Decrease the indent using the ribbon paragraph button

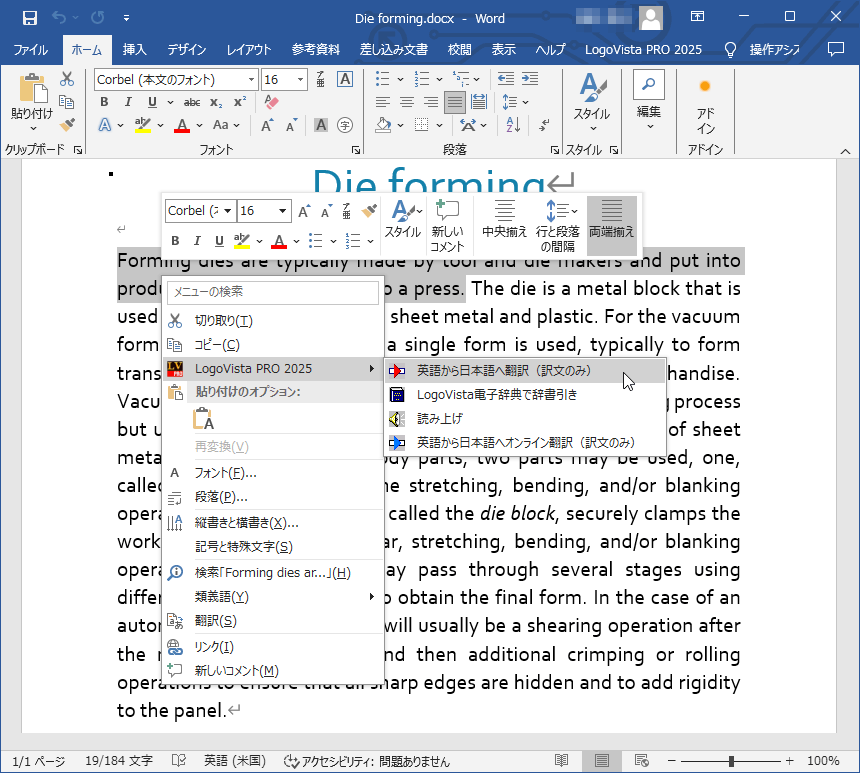point(505,79)
